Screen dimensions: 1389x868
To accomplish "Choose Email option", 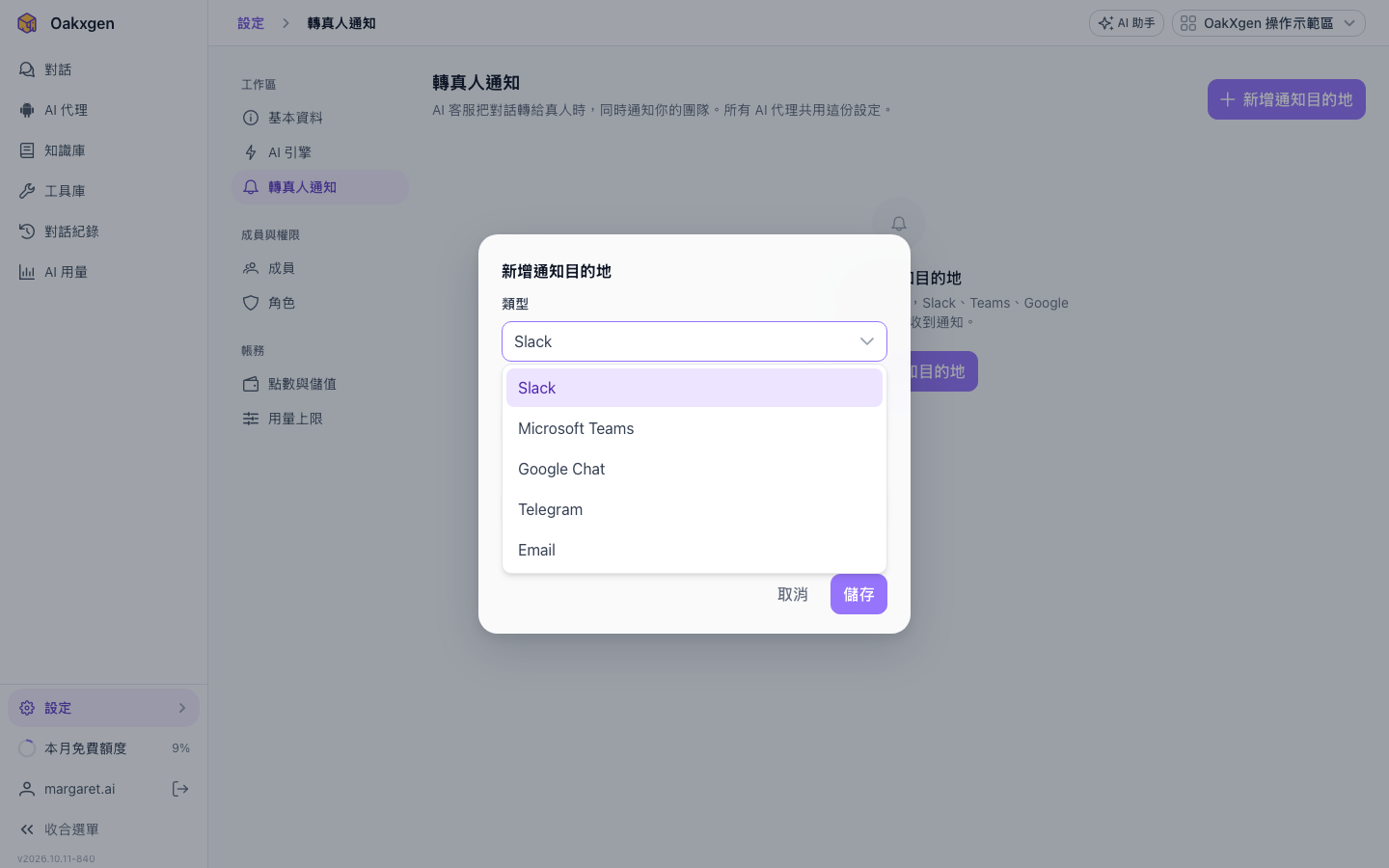I will 694,550.
